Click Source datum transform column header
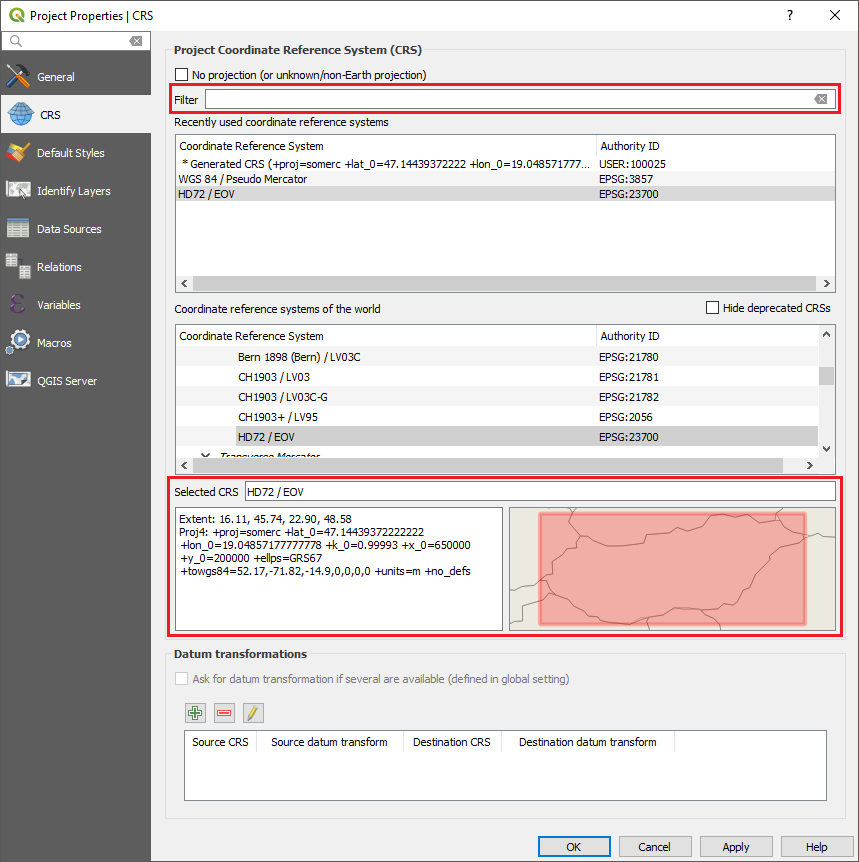This screenshot has width=859, height=862. (x=329, y=742)
